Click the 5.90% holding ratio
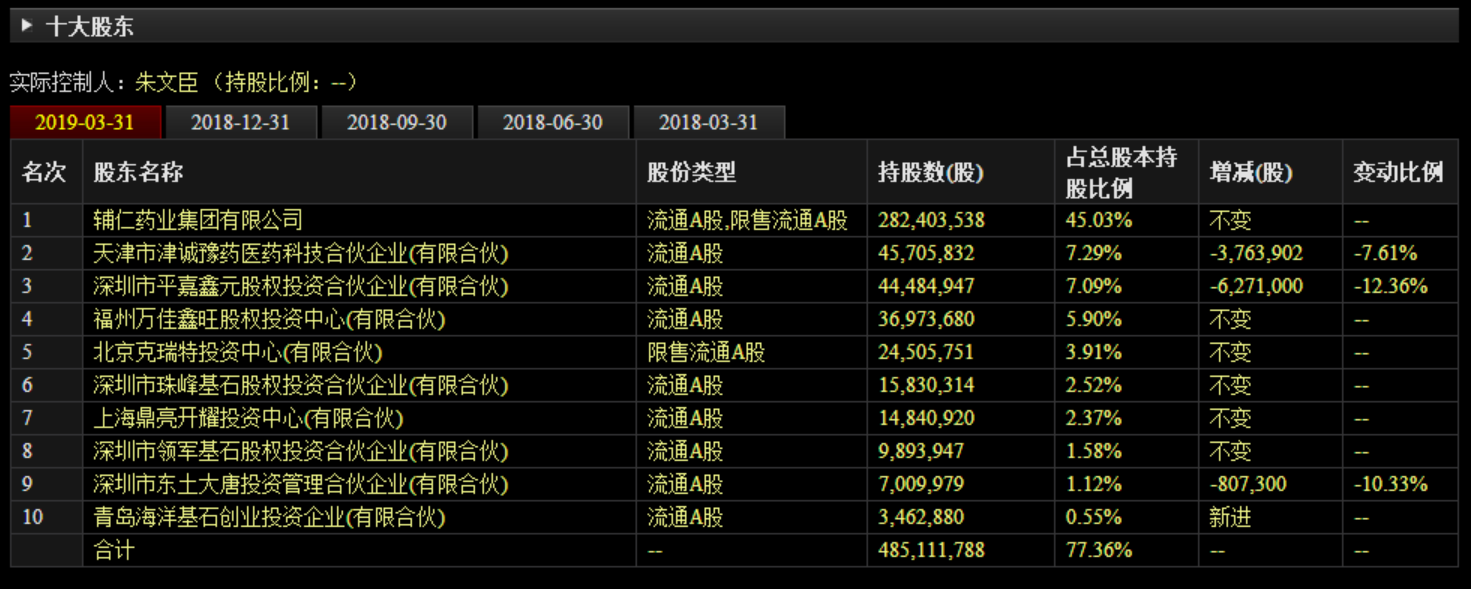The height and width of the screenshot is (589, 1471). click(x=1094, y=319)
